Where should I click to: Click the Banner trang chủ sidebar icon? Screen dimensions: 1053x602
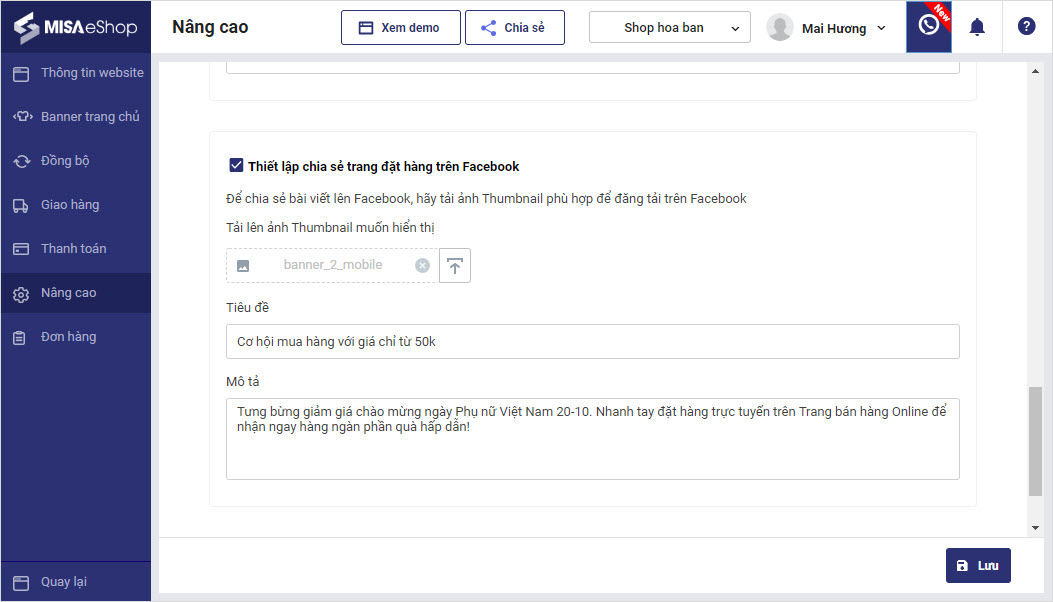click(22, 117)
